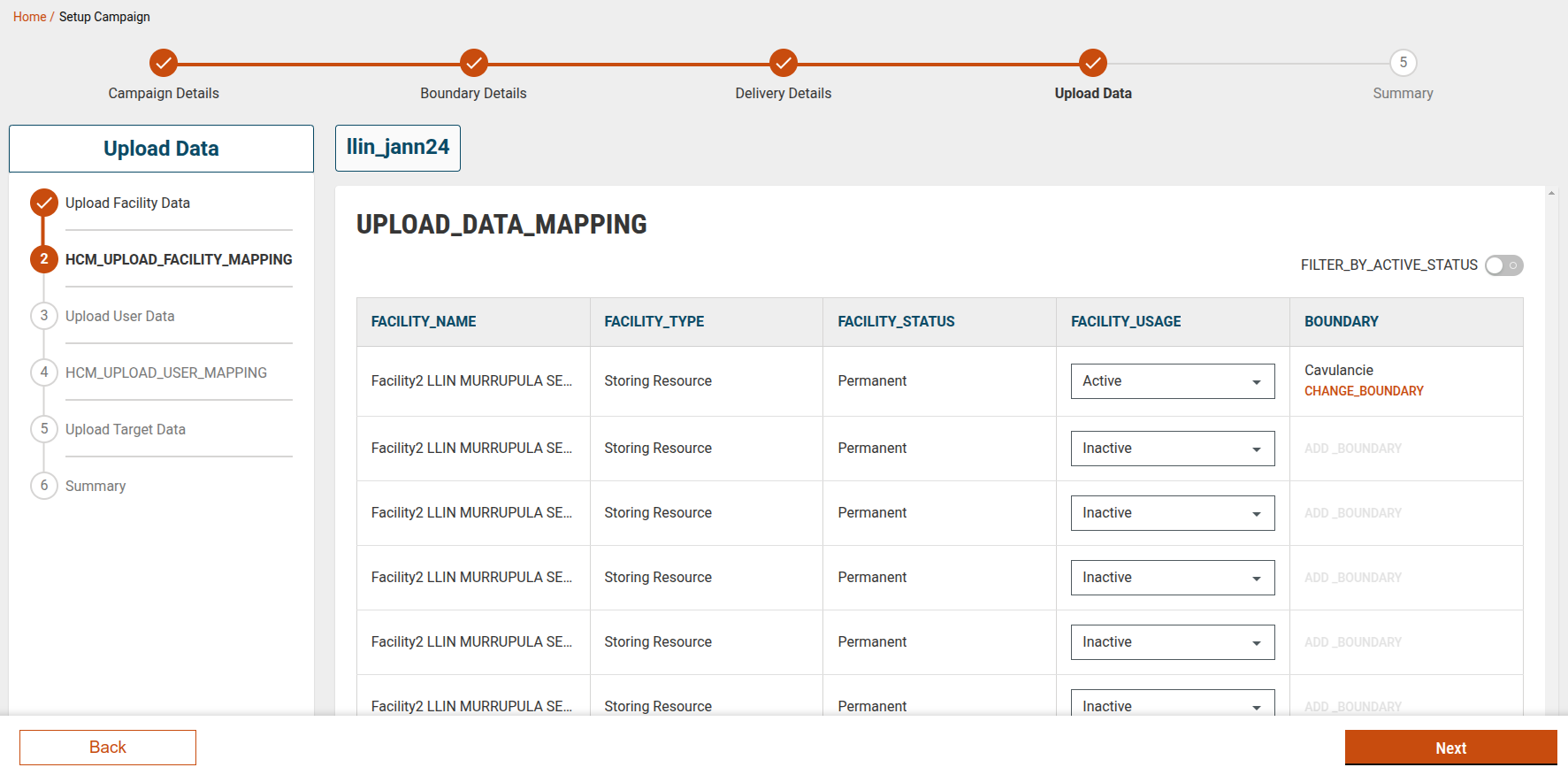Click the Upload Data step checkmark icon
Image resolution: width=1568 pixels, height=775 pixels.
(1093, 63)
